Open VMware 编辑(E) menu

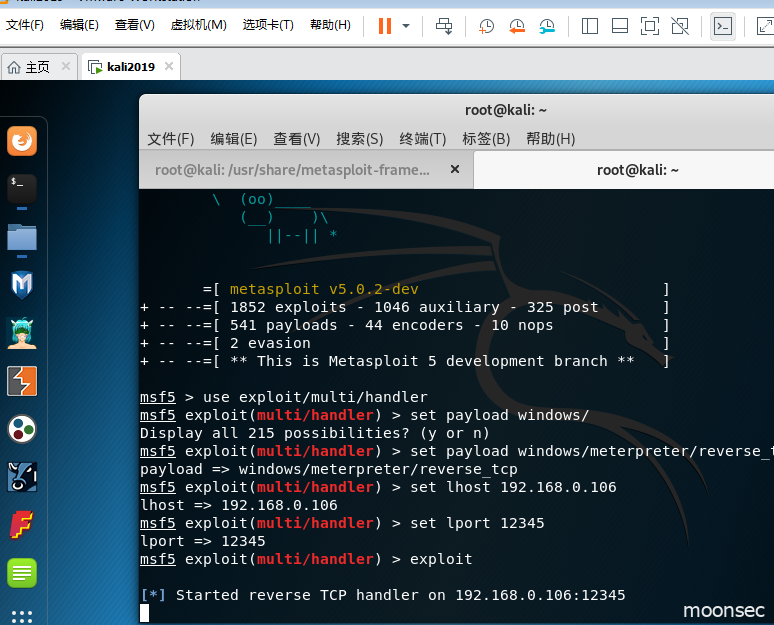coord(79,25)
